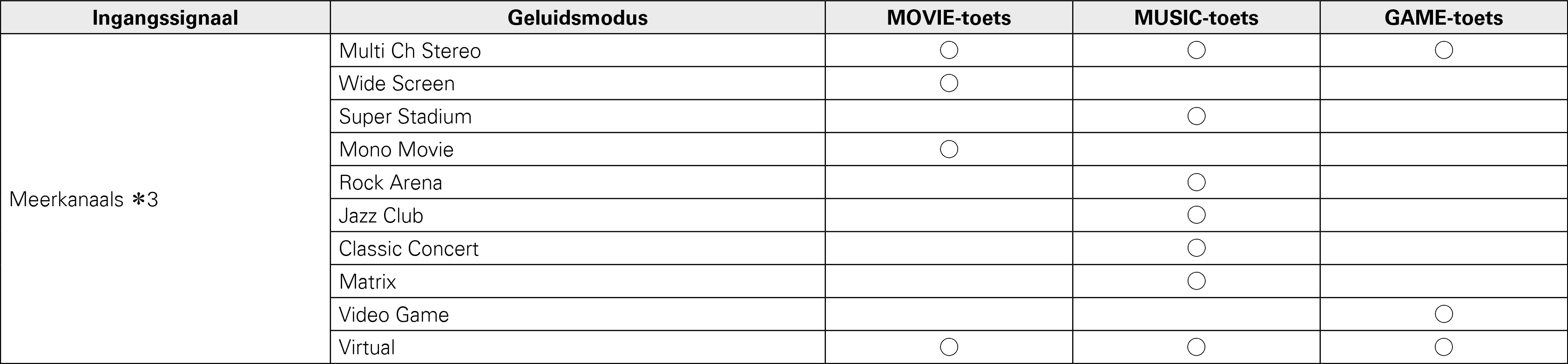Click the Multi Ch Stereo MOVIE-toets circle
Viewport: 1568px width, 364px height.
[949, 50]
